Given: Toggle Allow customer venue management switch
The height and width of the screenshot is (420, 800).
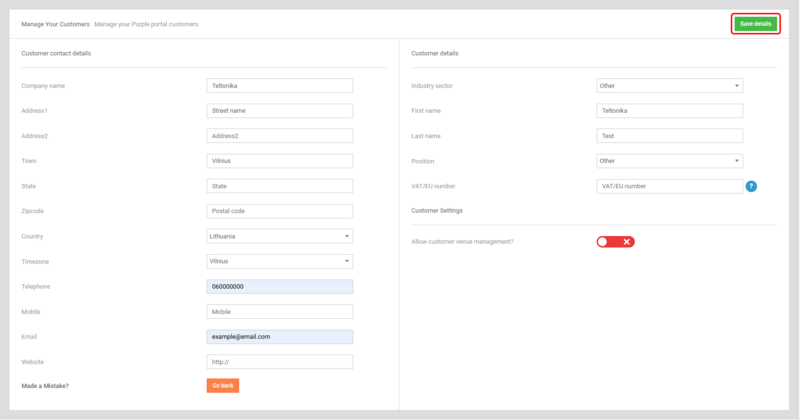Looking at the screenshot, I should pos(616,242).
